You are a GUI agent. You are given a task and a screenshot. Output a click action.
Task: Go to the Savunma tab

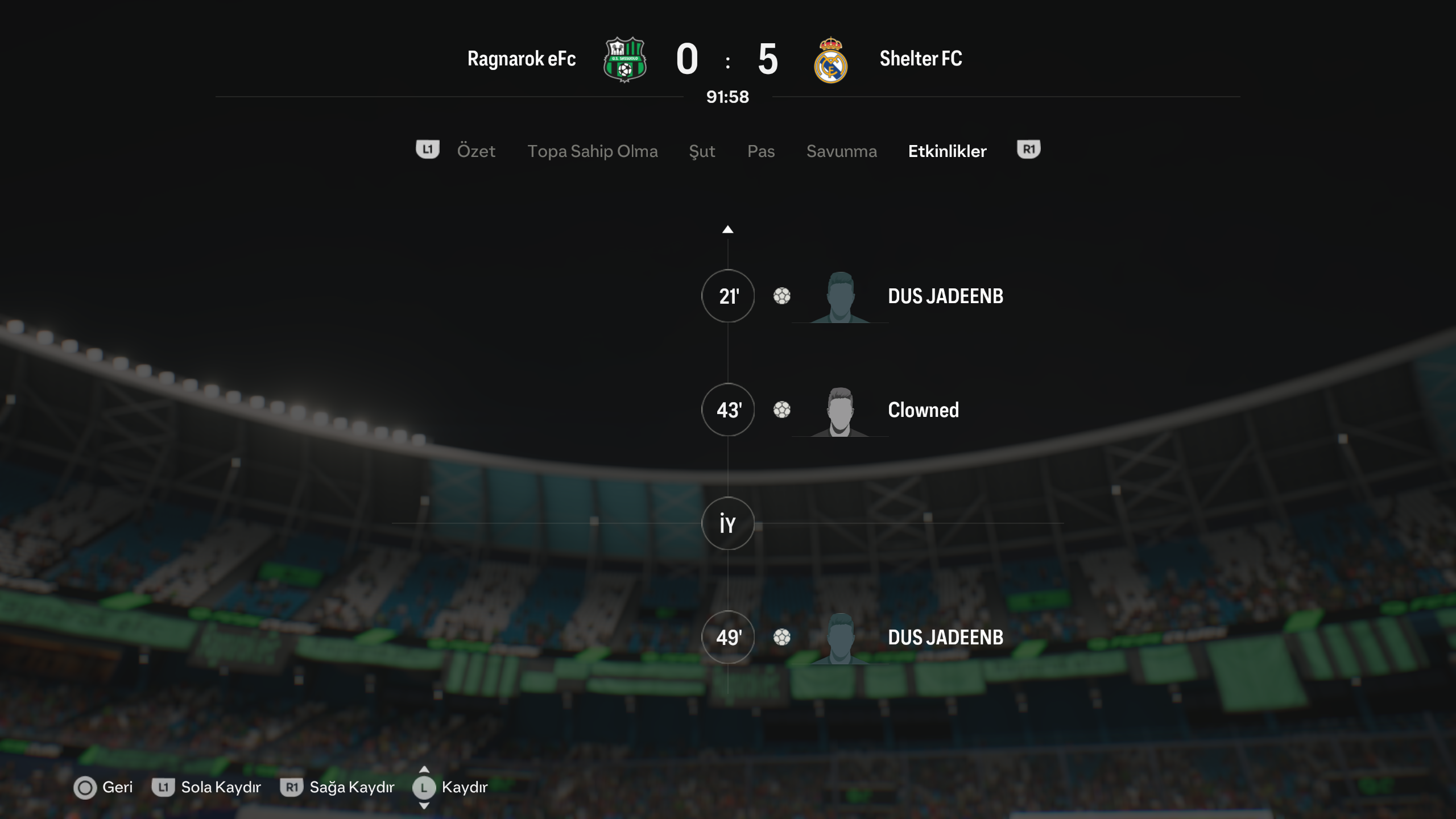pos(842,151)
